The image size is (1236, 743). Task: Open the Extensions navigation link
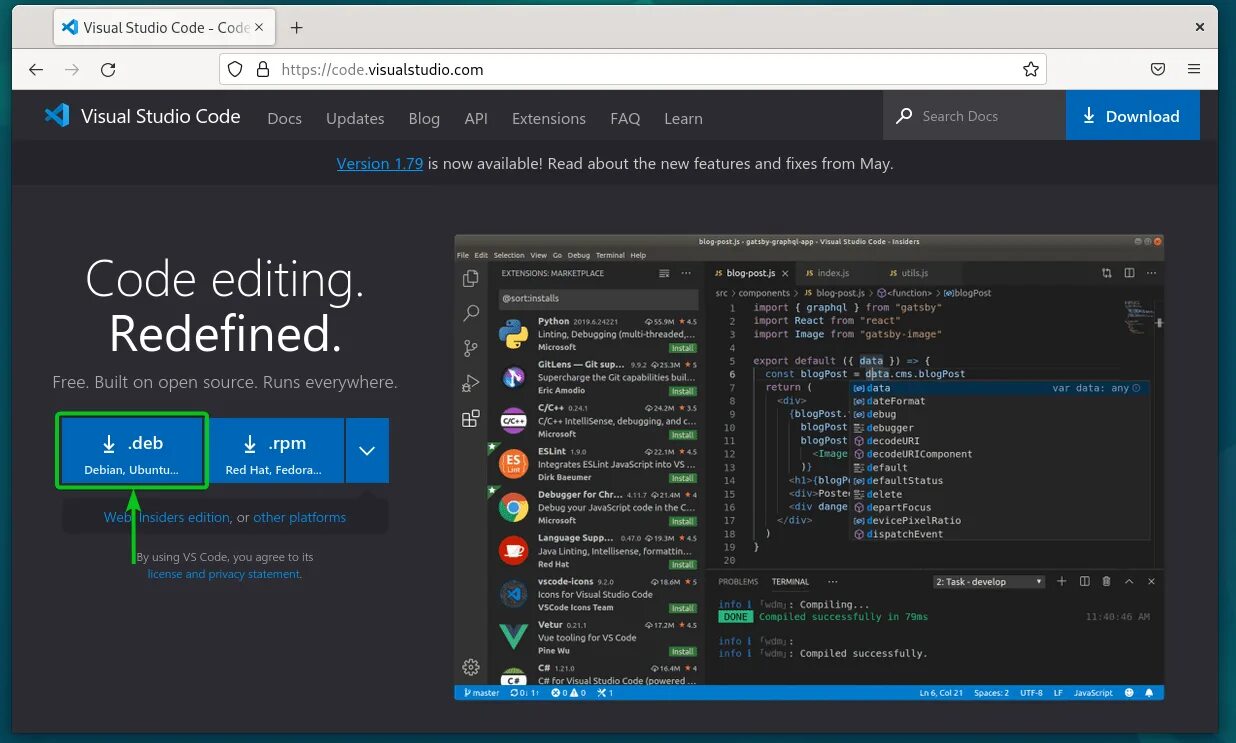pyautogui.click(x=549, y=118)
